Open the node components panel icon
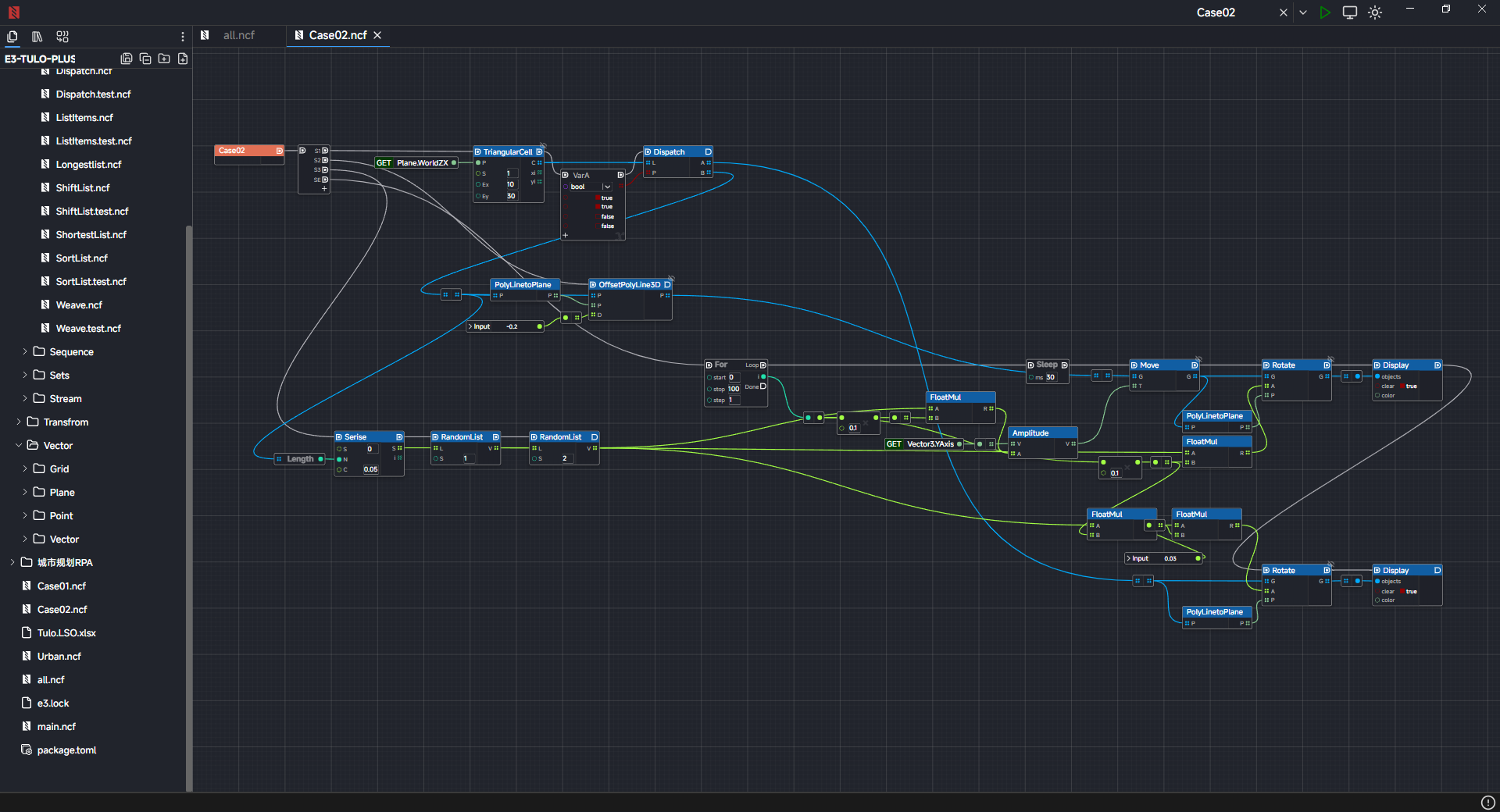 pyautogui.click(x=62, y=37)
